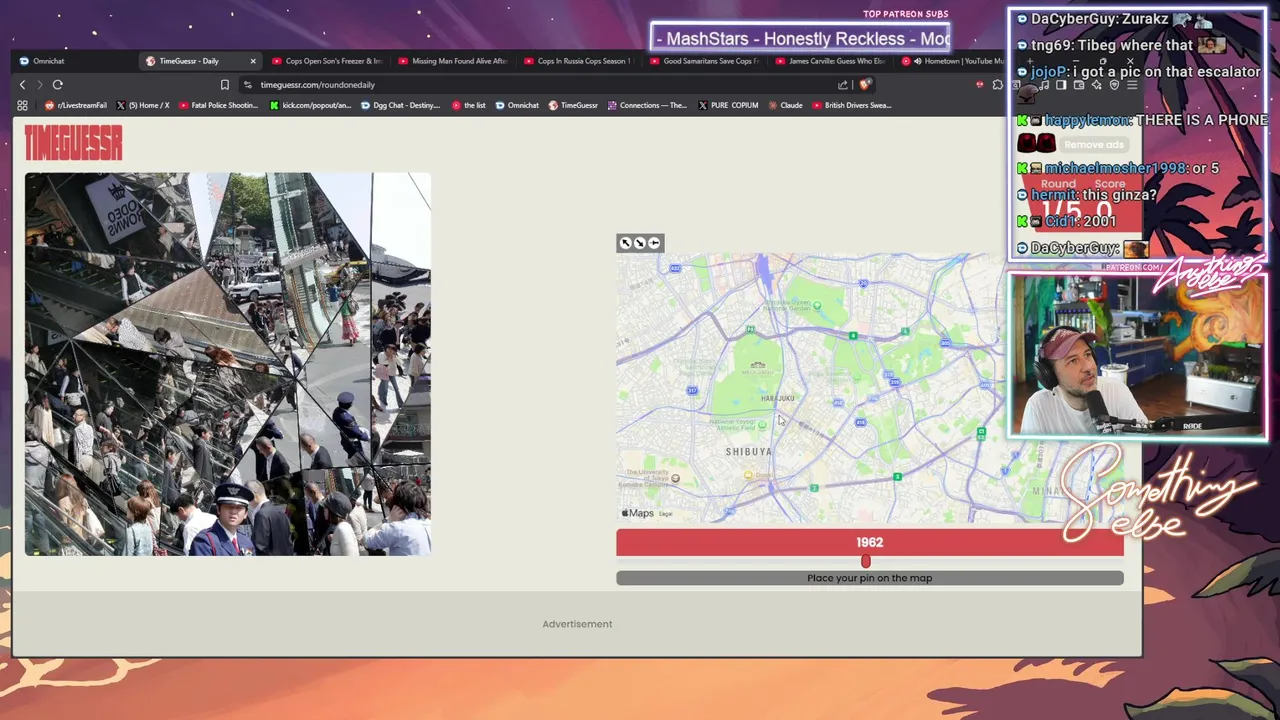The height and width of the screenshot is (720, 1280).
Task: Click the bookmark page icon
Action: 225,85
